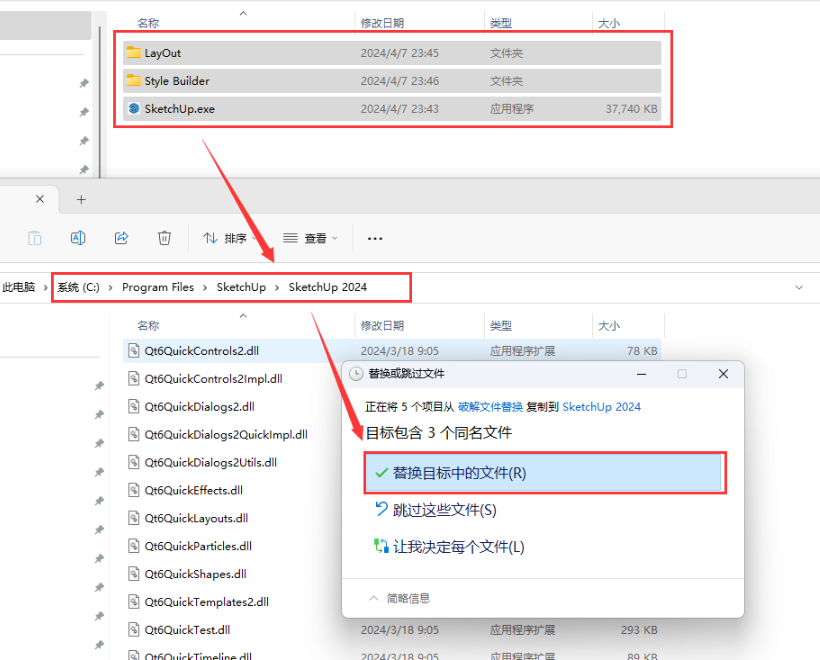Select the Qt6QuickControls2.dll file icon
The width and height of the screenshot is (820, 660).
pyautogui.click(x=134, y=350)
